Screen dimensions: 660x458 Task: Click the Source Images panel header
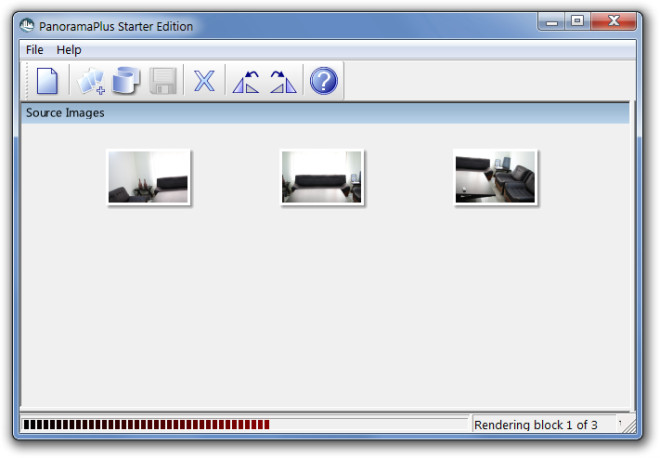[325, 113]
